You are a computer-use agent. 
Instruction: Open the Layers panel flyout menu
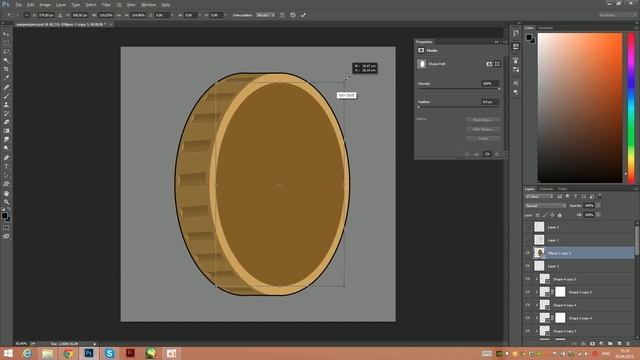[x=635, y=189]
